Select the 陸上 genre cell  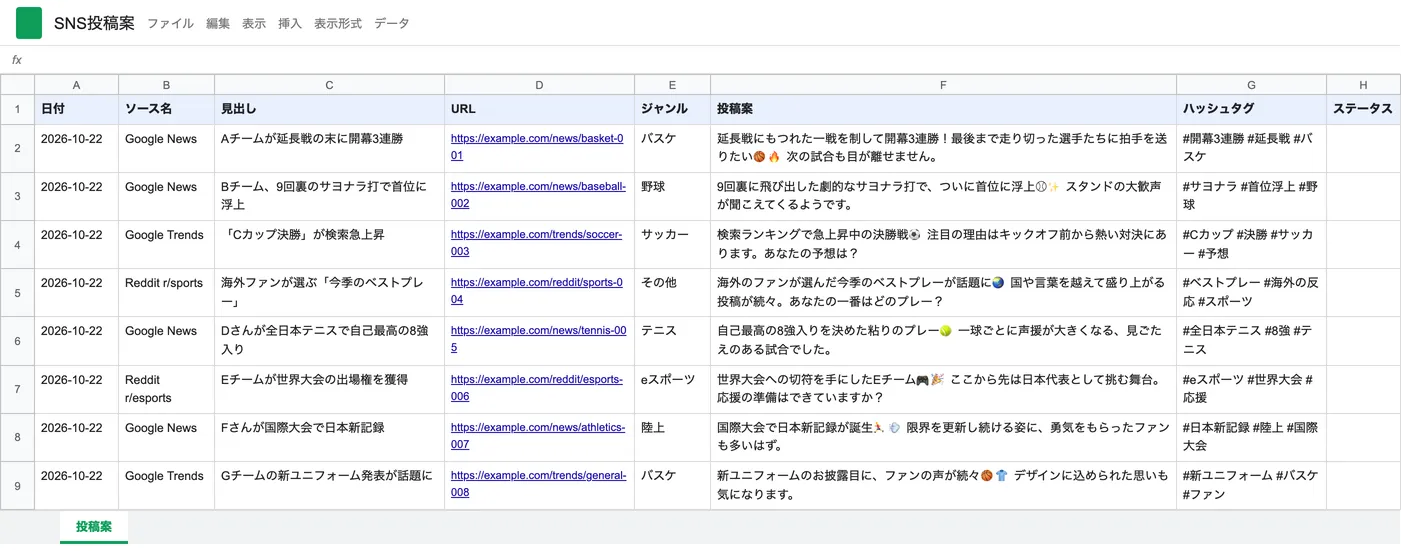672,437
